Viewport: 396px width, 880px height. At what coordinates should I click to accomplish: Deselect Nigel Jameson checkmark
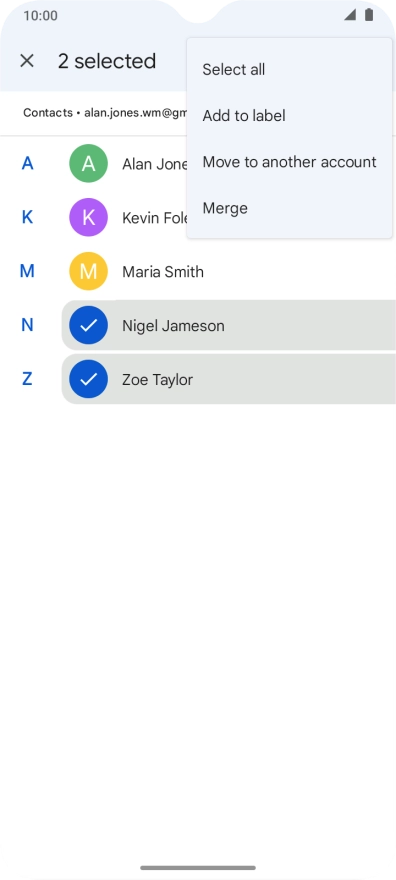click(88, 325)
